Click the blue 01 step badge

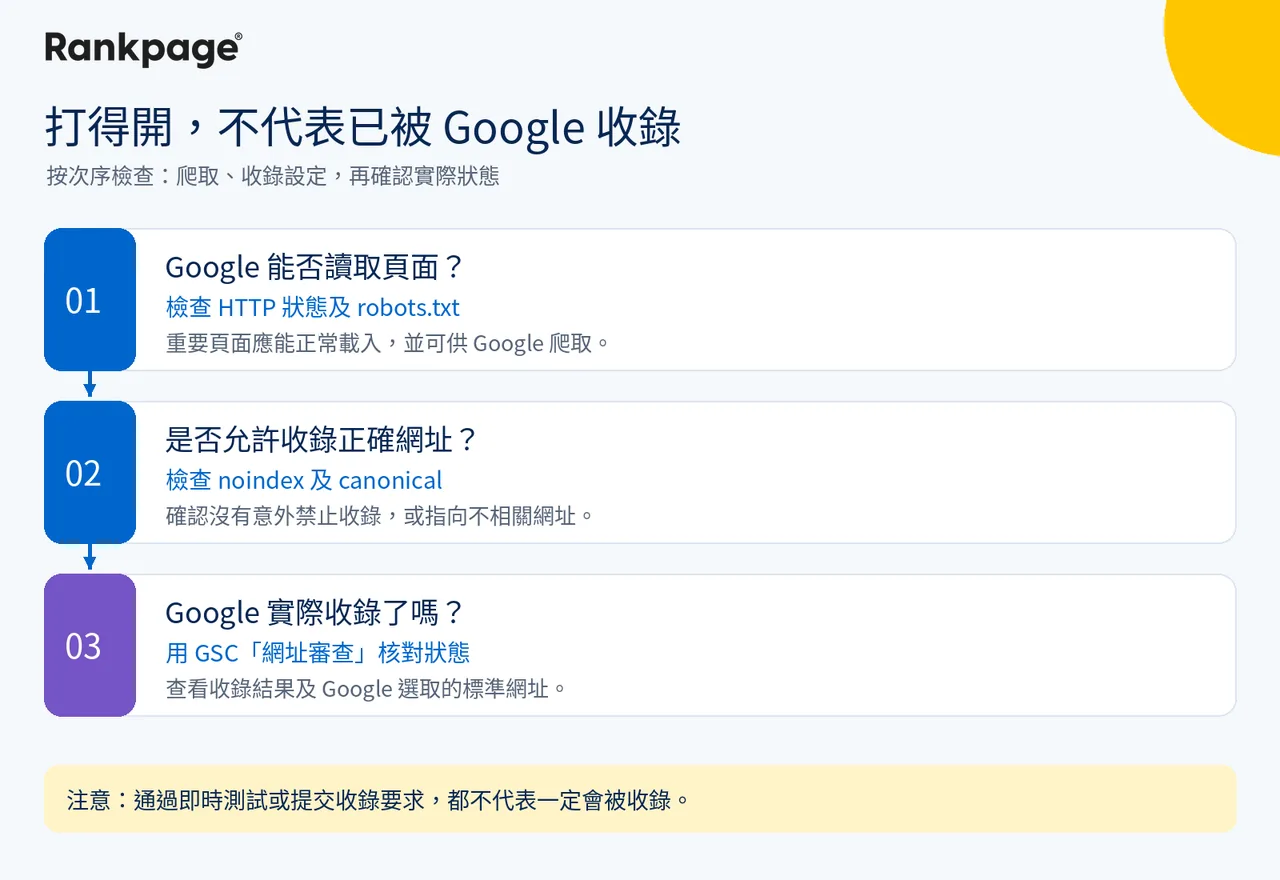point(90,300)
